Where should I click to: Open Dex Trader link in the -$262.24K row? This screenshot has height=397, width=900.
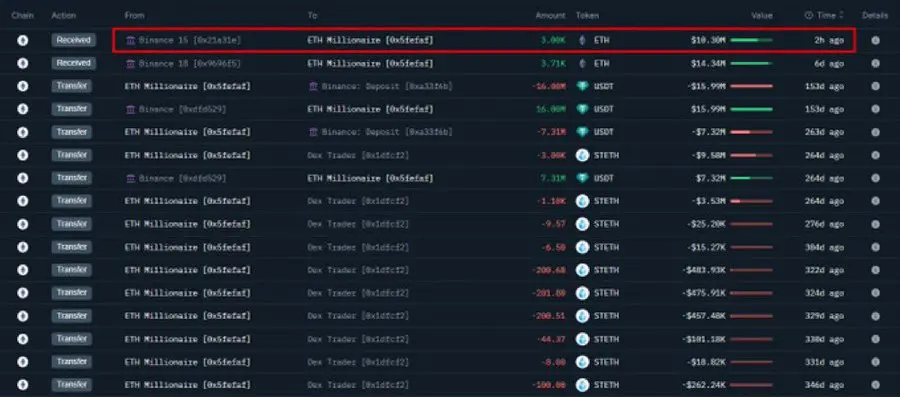358,384
